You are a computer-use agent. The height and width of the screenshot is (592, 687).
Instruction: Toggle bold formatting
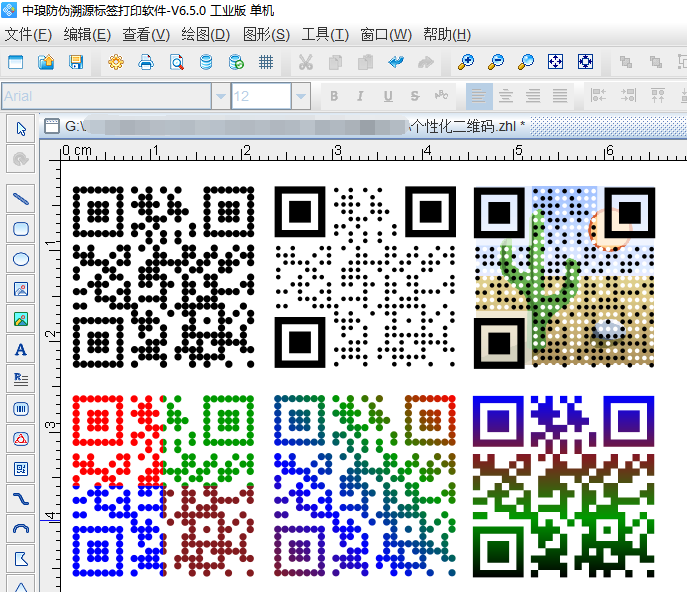(334, 97)
